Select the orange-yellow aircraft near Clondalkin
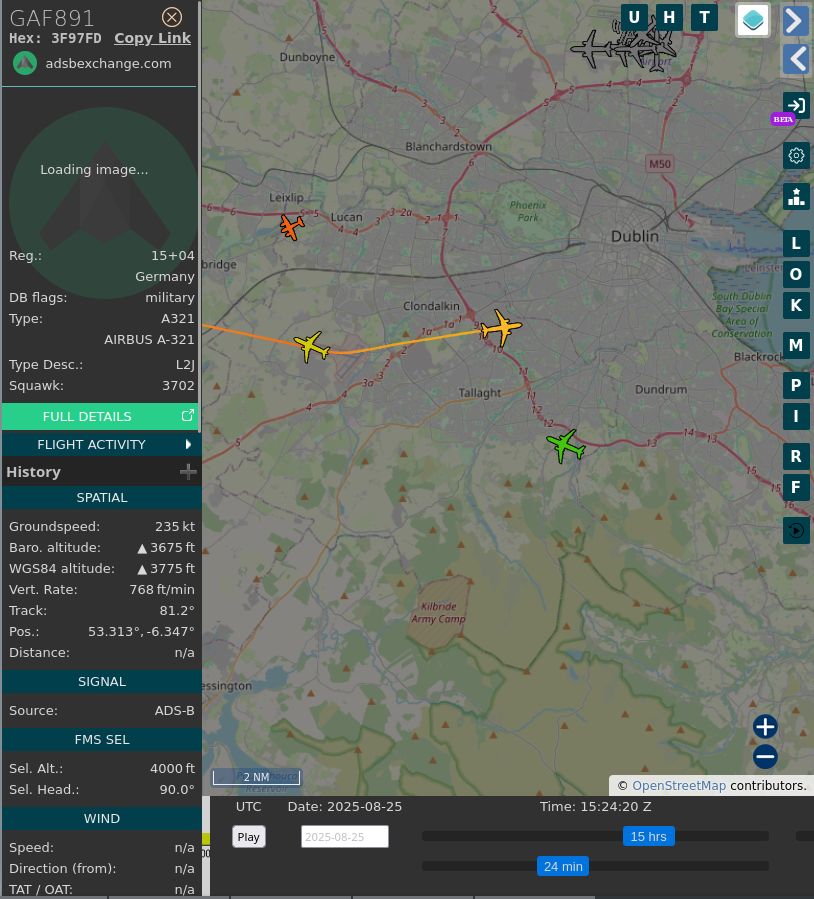The width and height of the screenshot is (814, 899). tap(501, 328)
